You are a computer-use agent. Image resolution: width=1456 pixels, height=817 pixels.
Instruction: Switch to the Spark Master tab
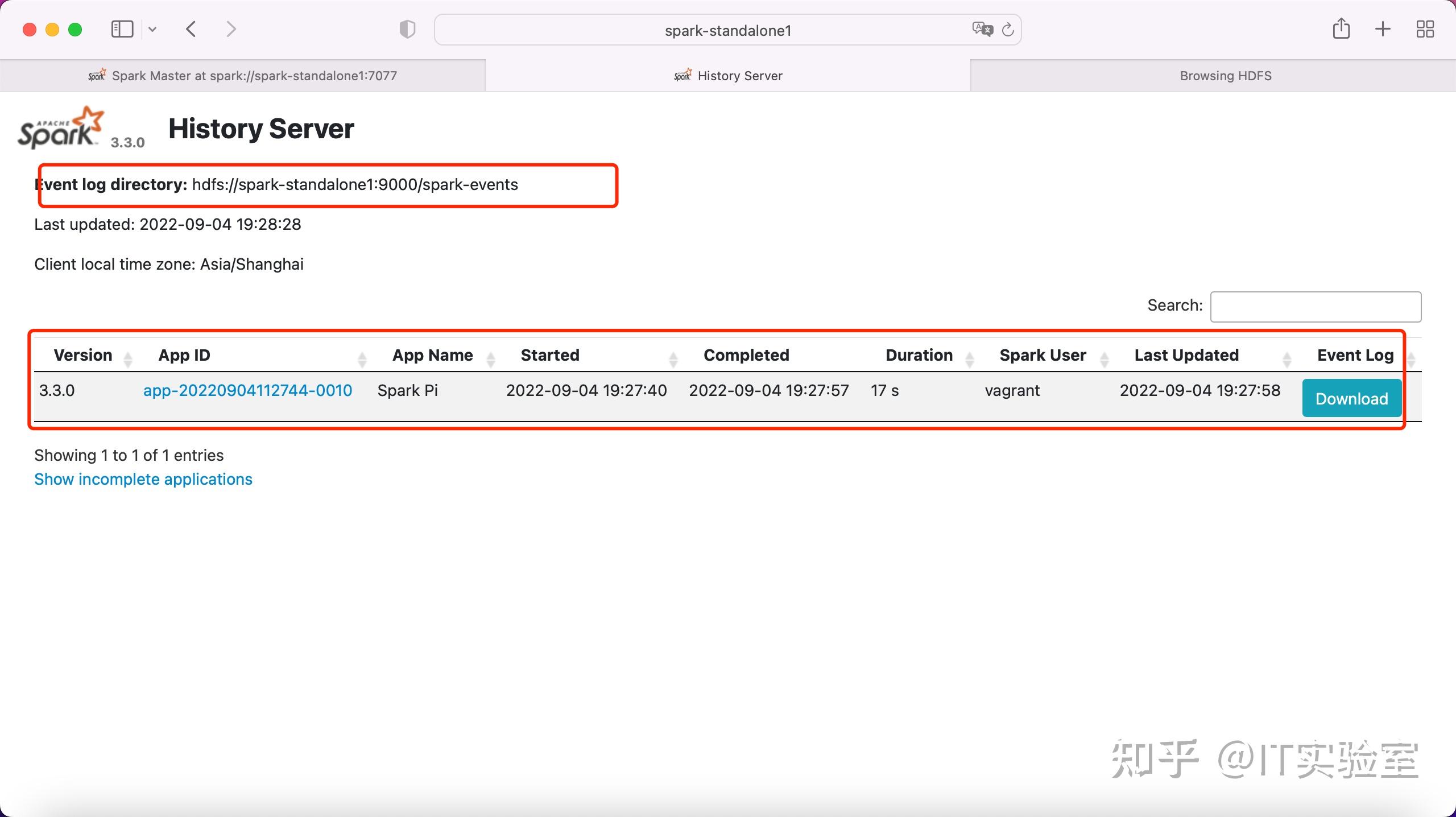(243, 75)
